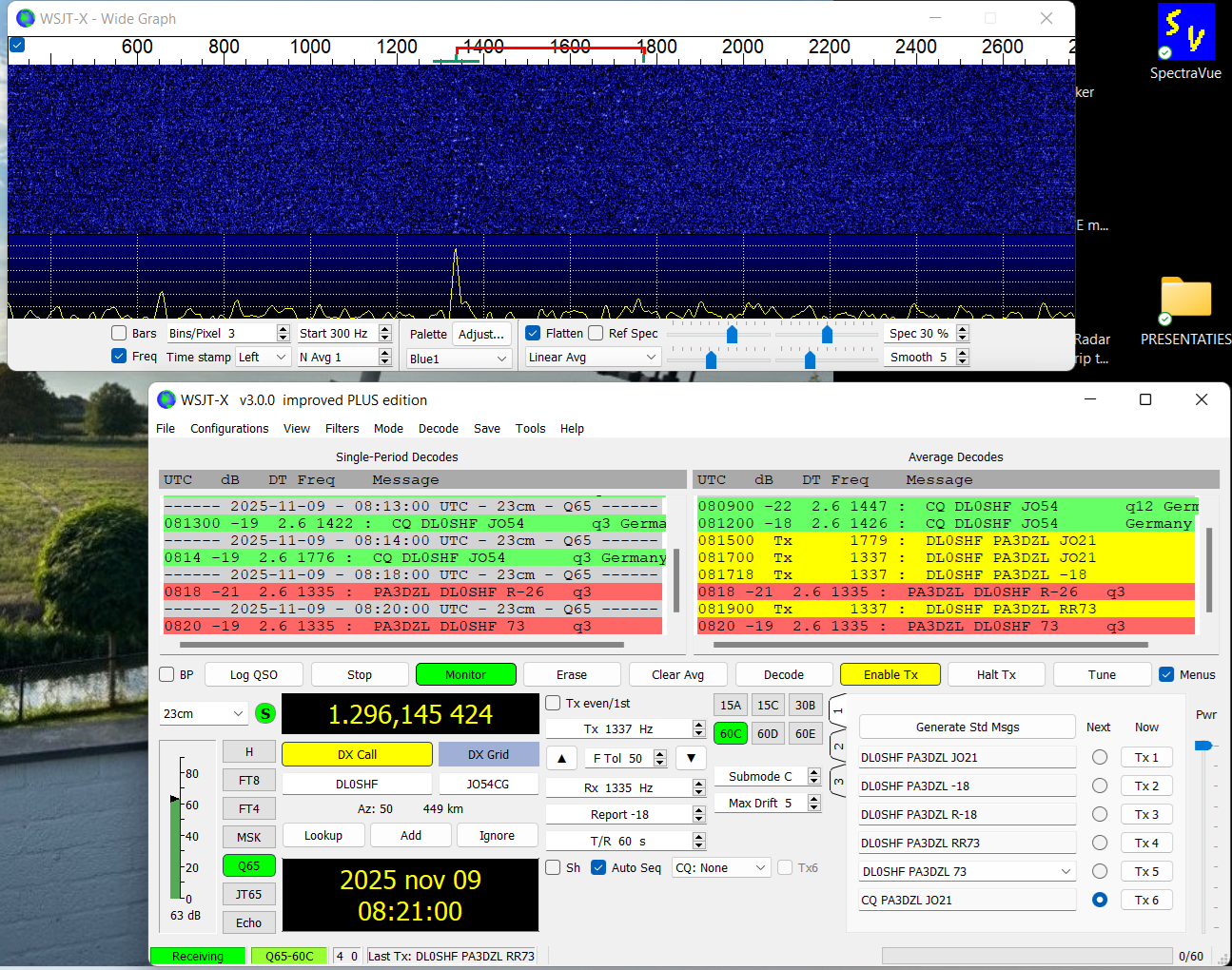Open the Configurations menu
1232x970 pixels.
[x=229, y=428]
